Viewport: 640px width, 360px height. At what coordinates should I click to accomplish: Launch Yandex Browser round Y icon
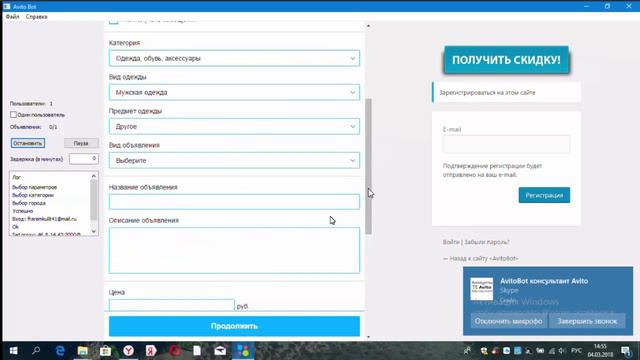pyautogui.click(x=129, y=351)
